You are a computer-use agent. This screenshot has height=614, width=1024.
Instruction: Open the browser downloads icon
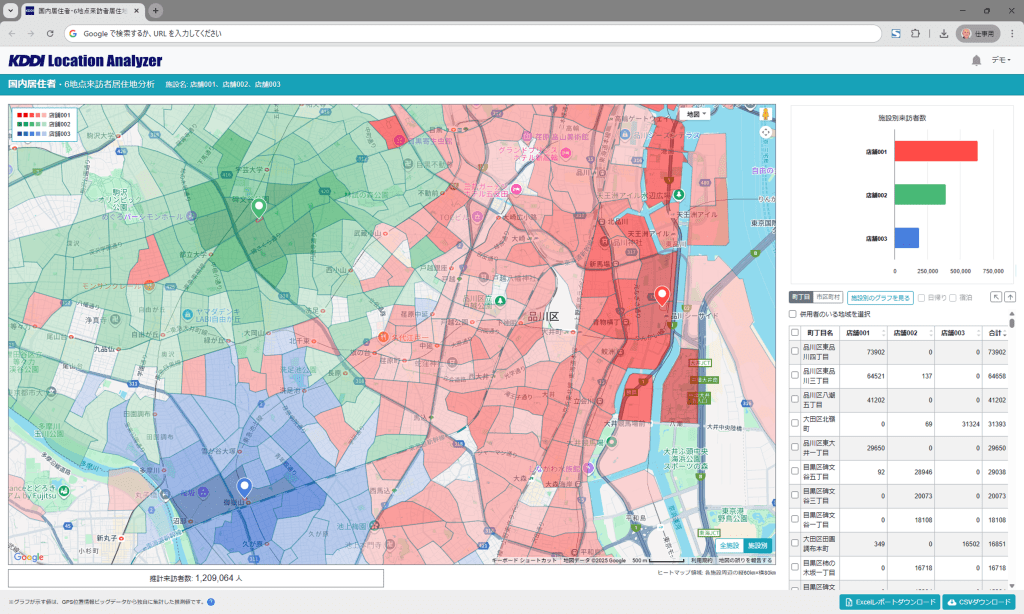point(942,33)
